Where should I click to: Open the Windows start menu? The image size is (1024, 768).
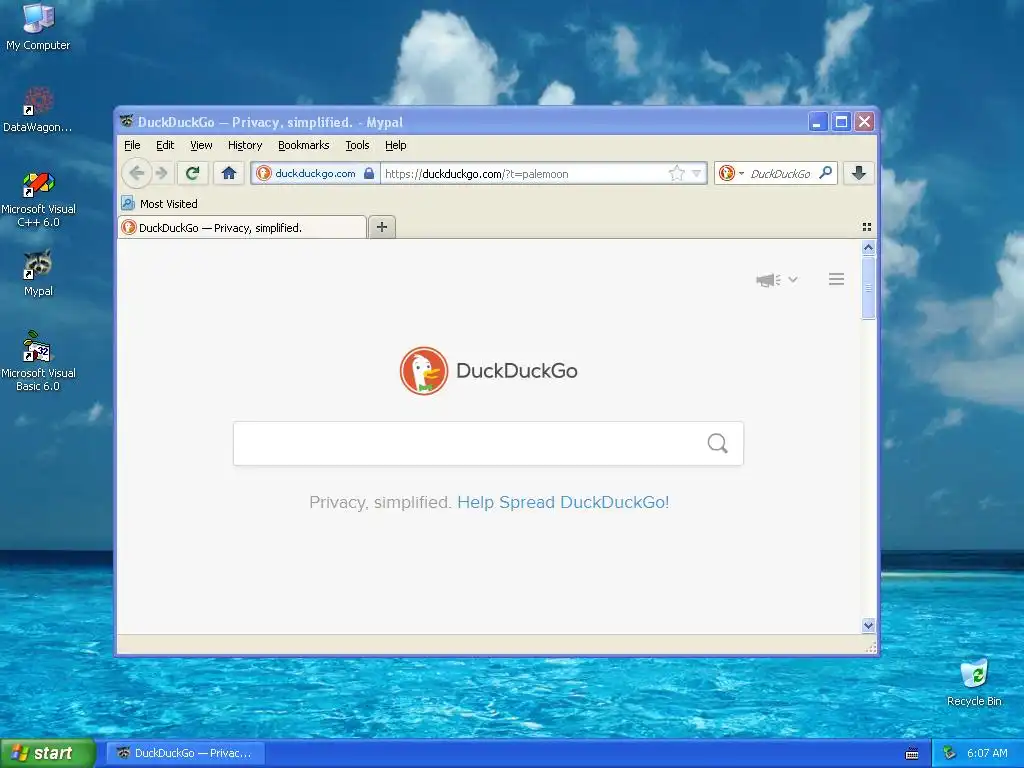tap(48, 753)
